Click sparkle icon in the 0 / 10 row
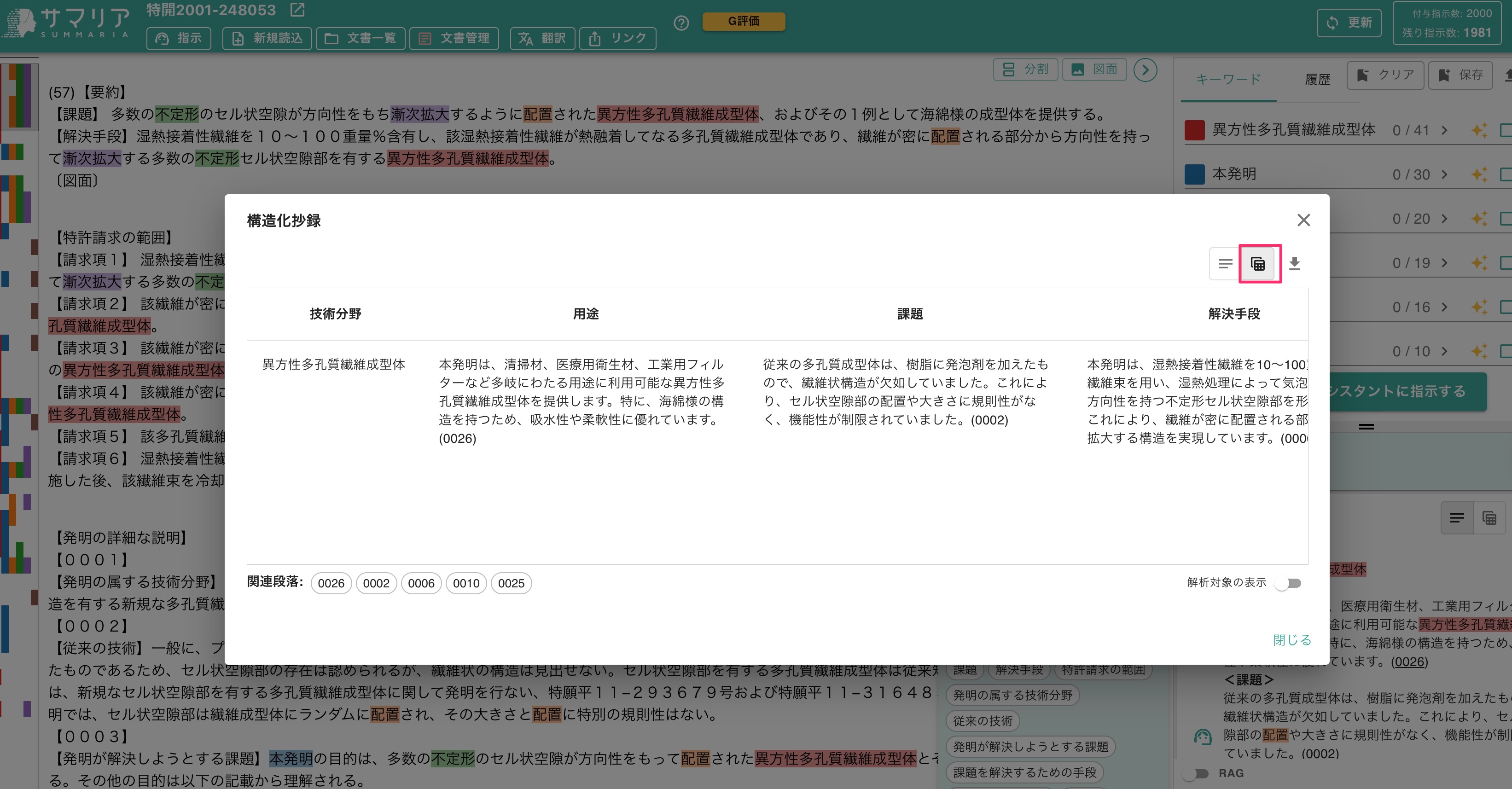 (x=1478, y=351)
